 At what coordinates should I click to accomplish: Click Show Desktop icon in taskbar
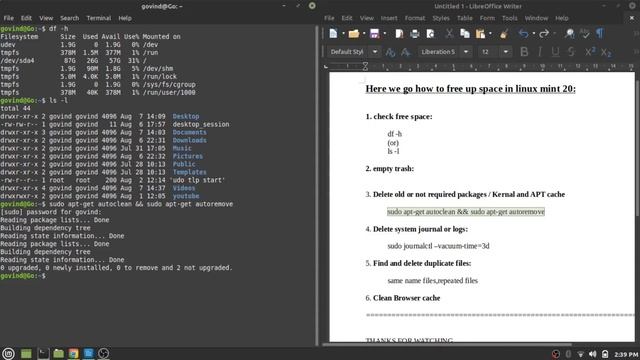[26, 353]
